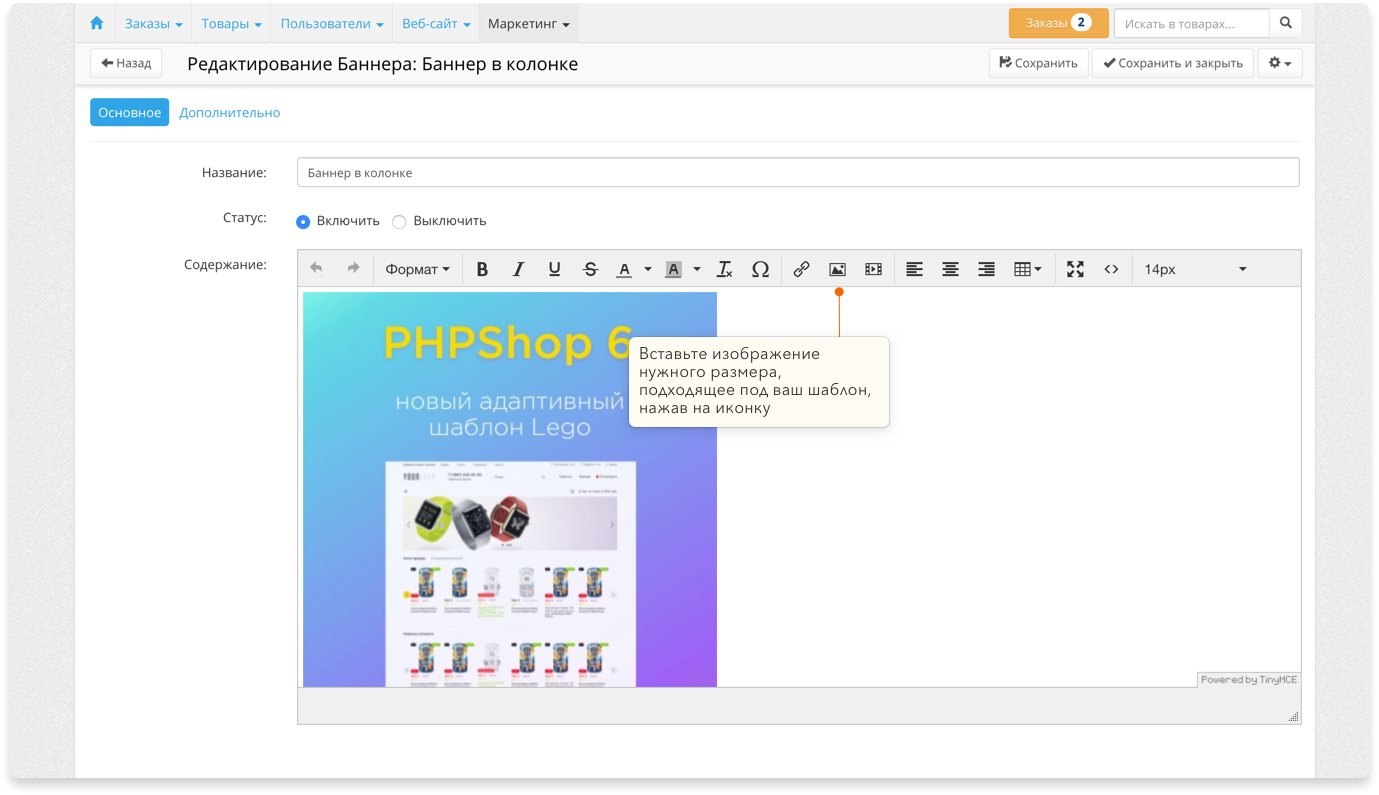This screenshot has height=795, width=1379.
Task: Switch editor to fullscreen mode
Action: point(1075,269)
